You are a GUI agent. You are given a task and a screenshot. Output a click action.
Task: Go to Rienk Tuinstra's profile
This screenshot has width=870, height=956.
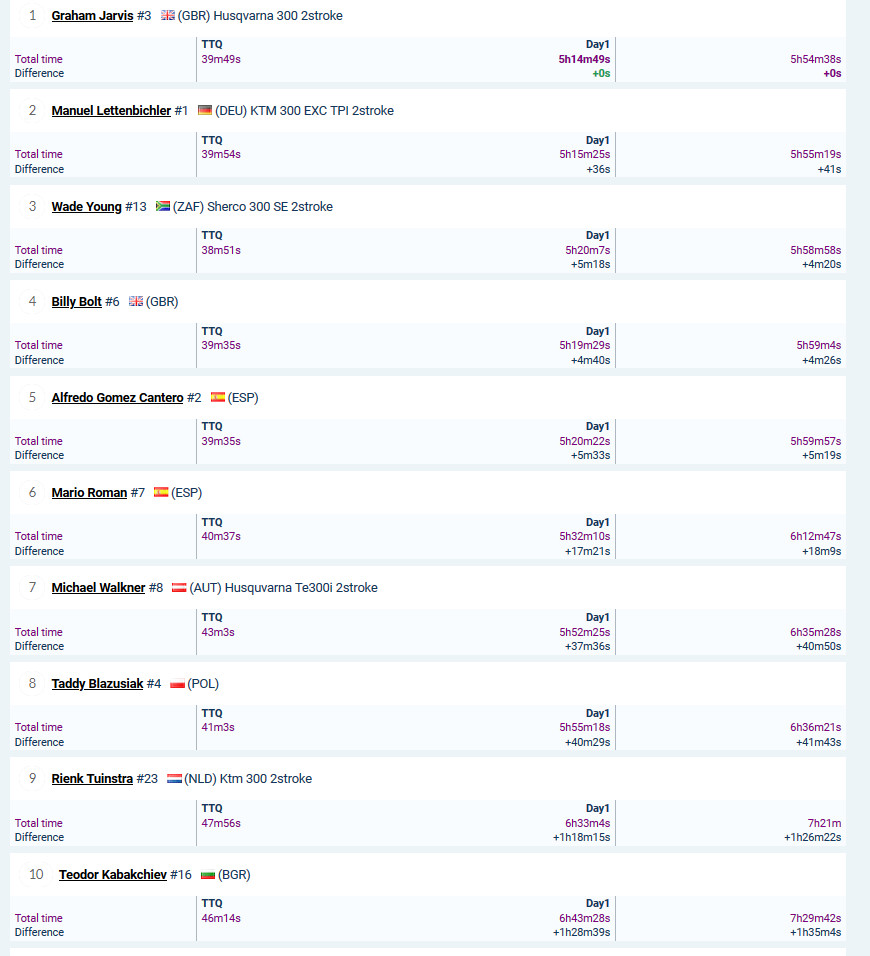[92, 779]
